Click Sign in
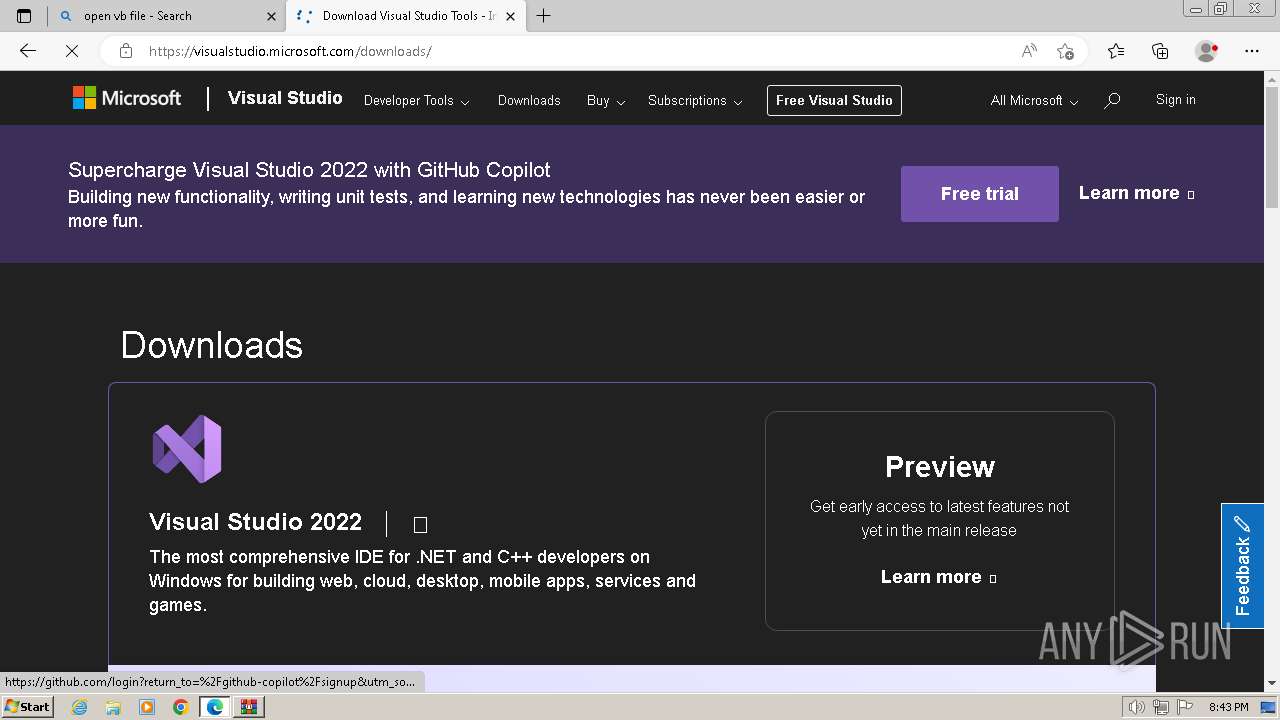The image size is (1280, 720). (1175, 99)
